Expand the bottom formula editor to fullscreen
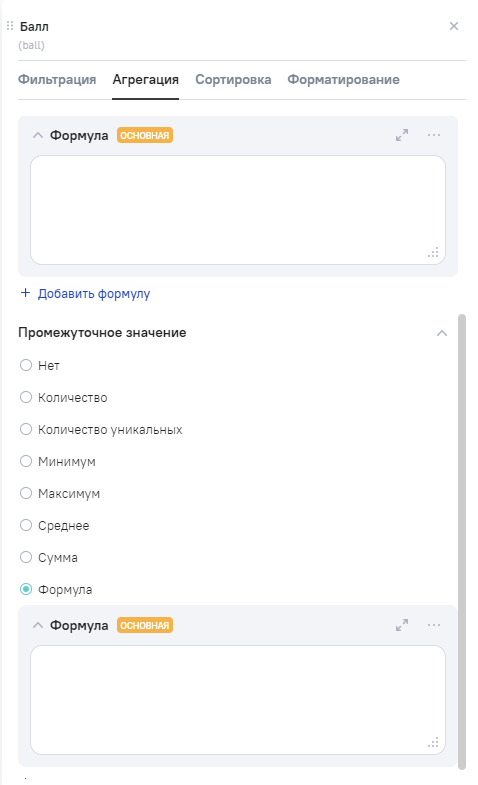Image resolution: width=478 pixels, height=785 pixels. [402, 625]
